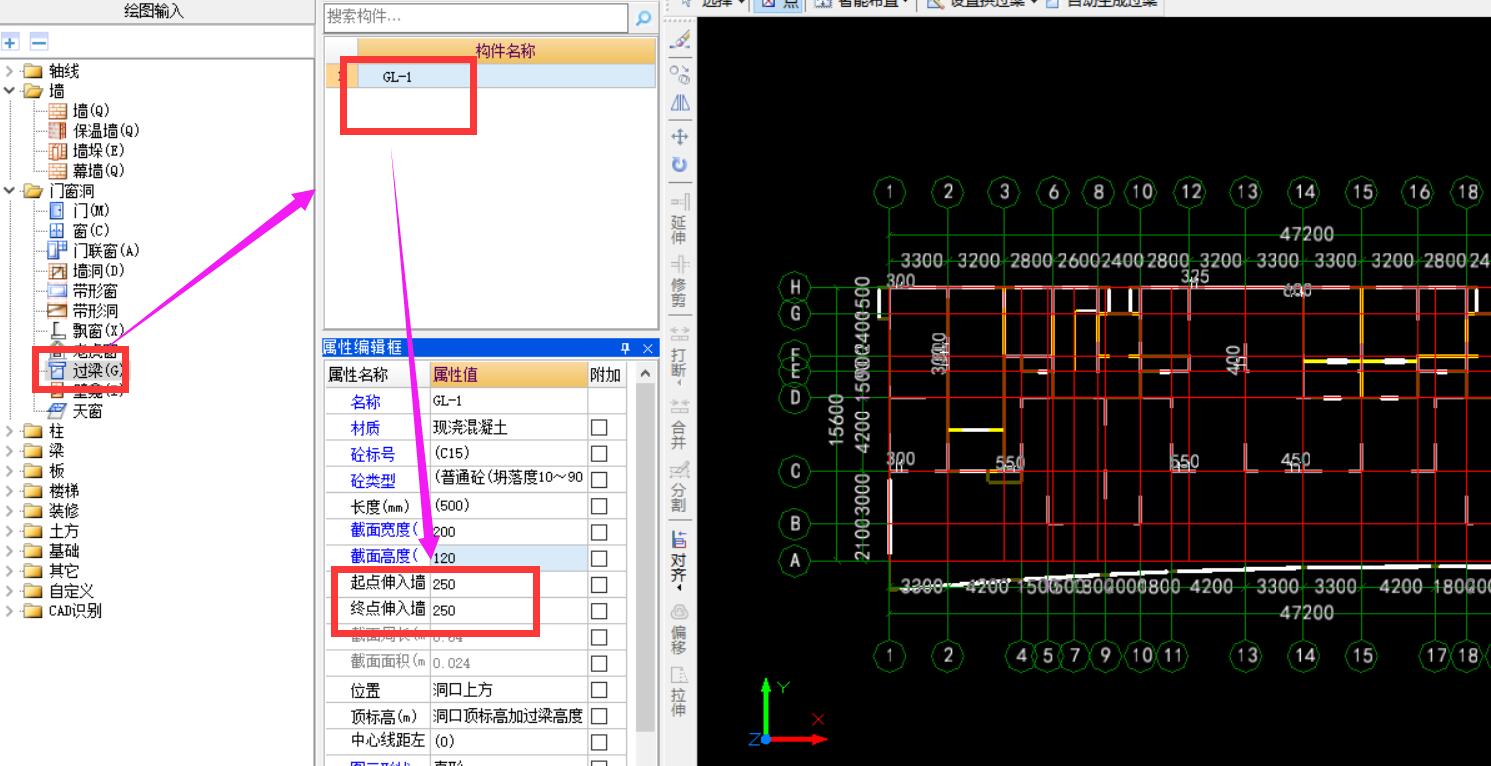Screen dimensions: 1491x766
Task: Toggle 附加 checkbox for 位置 row
Action: [x=599, y=689]
